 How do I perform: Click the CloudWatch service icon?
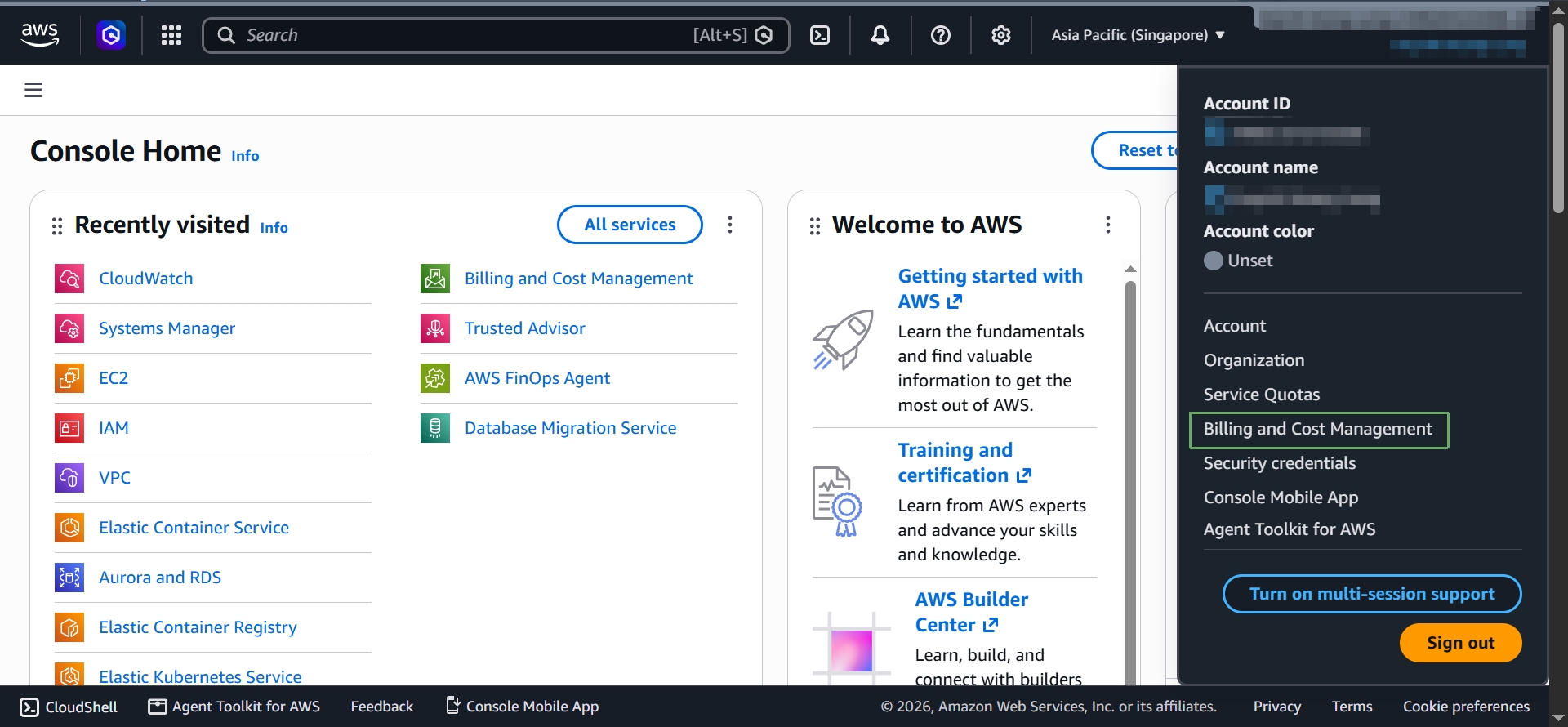tap(69, 279)
